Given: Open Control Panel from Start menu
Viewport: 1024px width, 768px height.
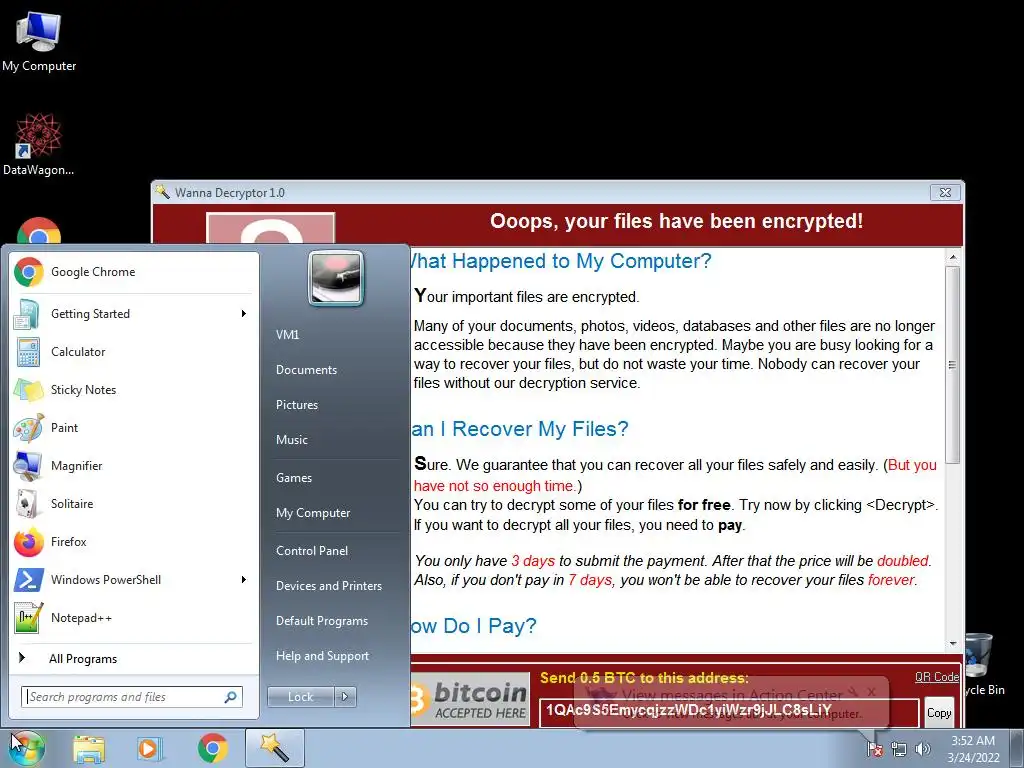Looking at the screenshot, I should point(312,551).
